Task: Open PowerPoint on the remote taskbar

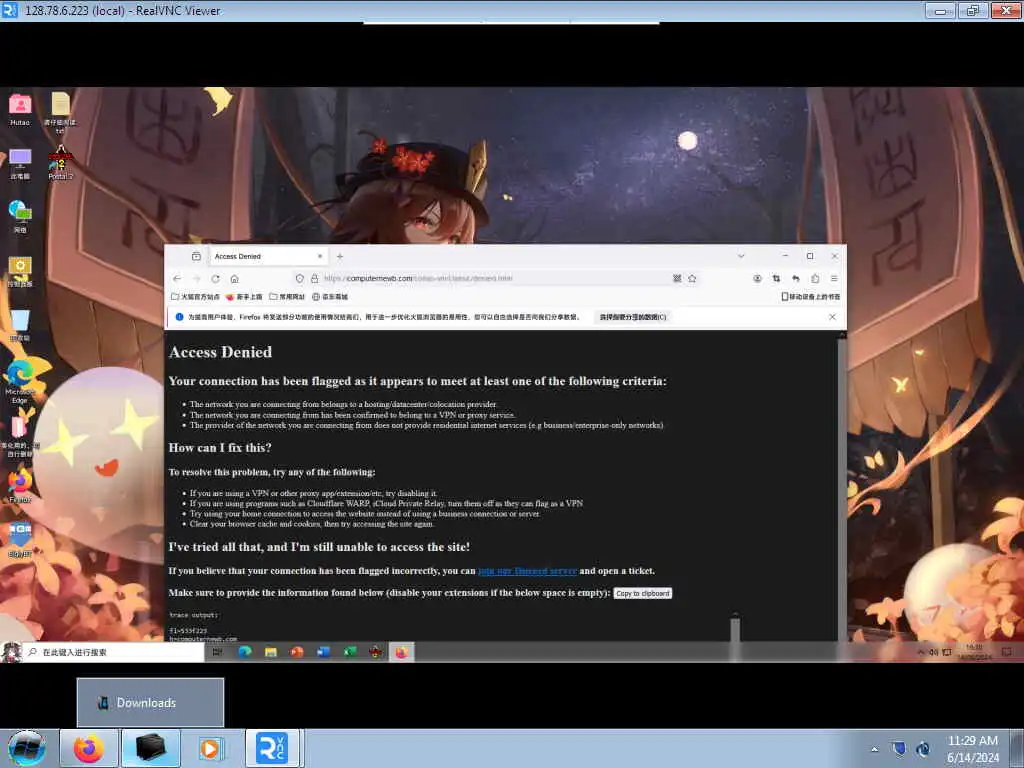Action: [297, 652]
